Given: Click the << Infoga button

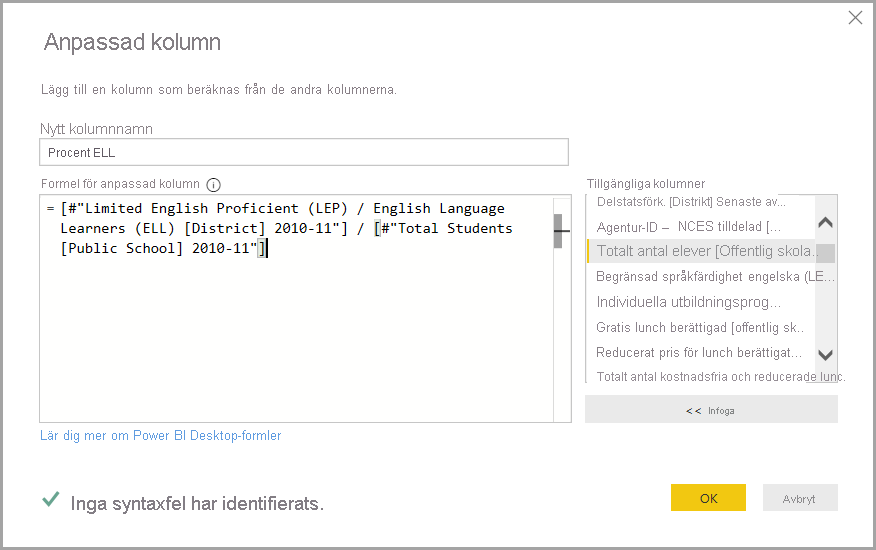Looking at the screenshot, I should pos(711,410).
